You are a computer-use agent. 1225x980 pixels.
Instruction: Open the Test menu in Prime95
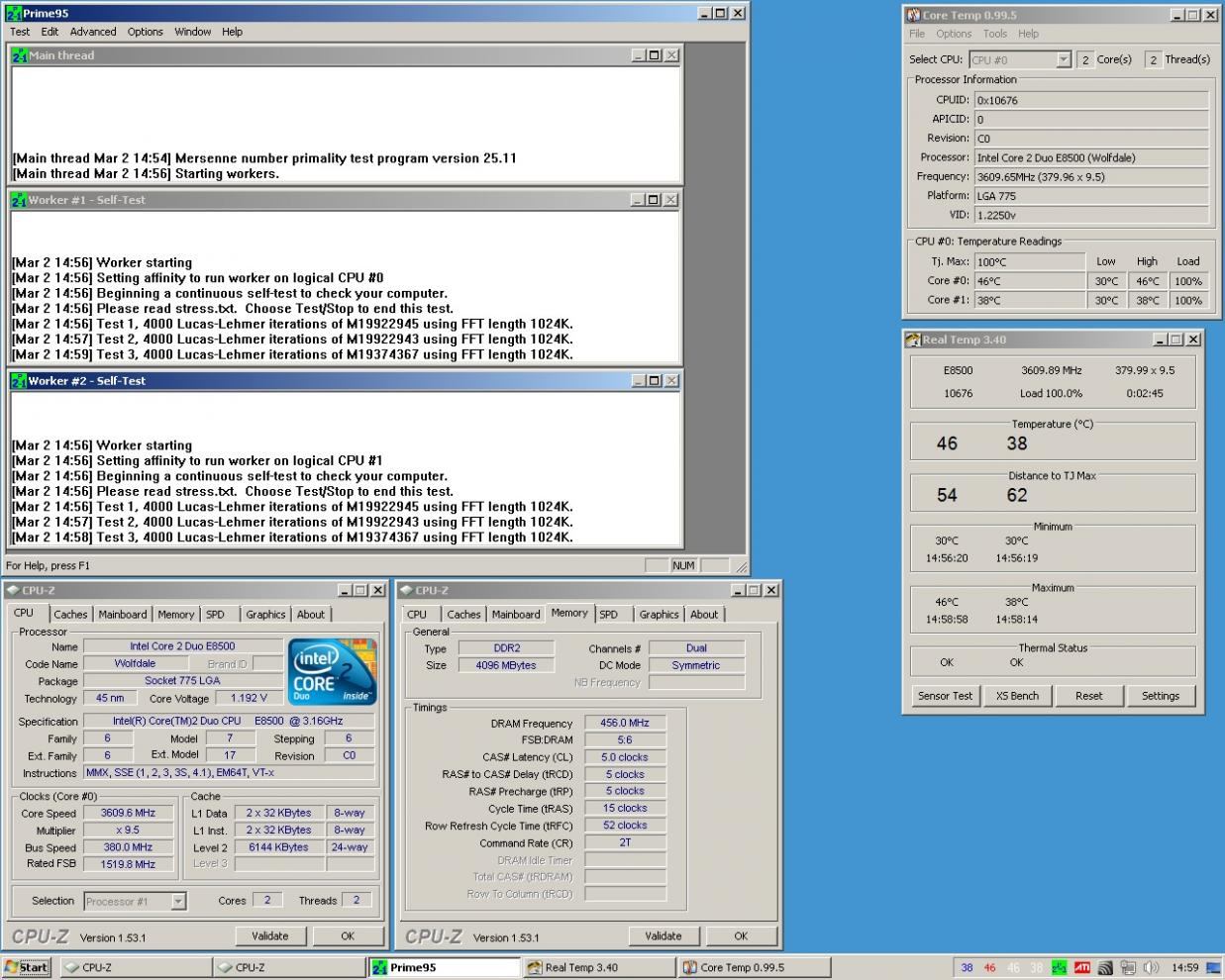click(20, 32)
